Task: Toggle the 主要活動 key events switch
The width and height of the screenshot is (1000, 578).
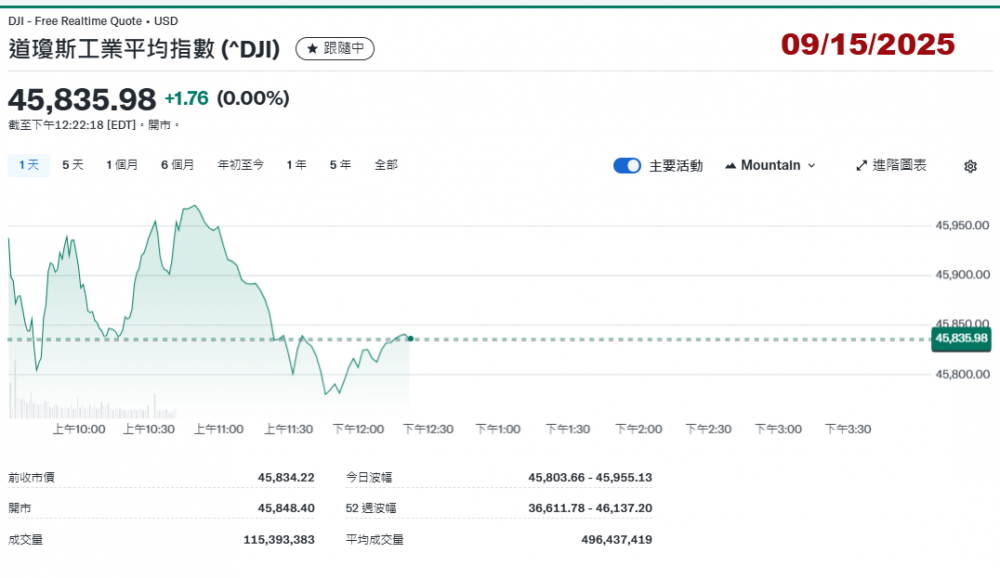Action: tap(627, 166)
